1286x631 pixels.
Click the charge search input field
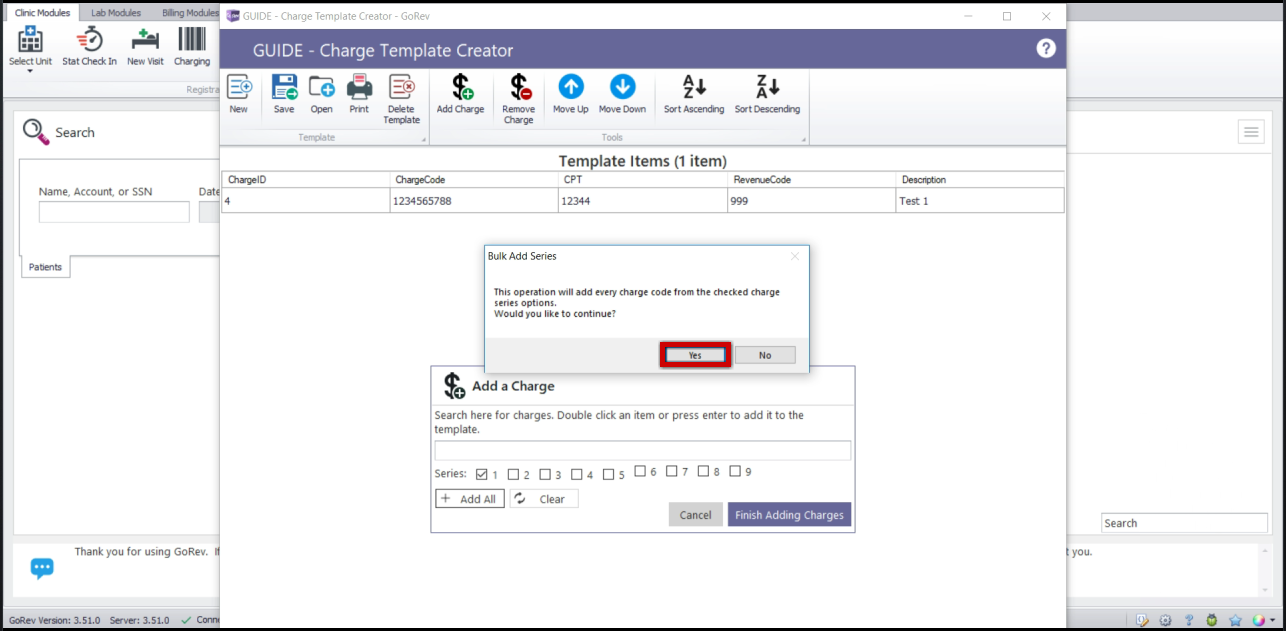[643, 451]
